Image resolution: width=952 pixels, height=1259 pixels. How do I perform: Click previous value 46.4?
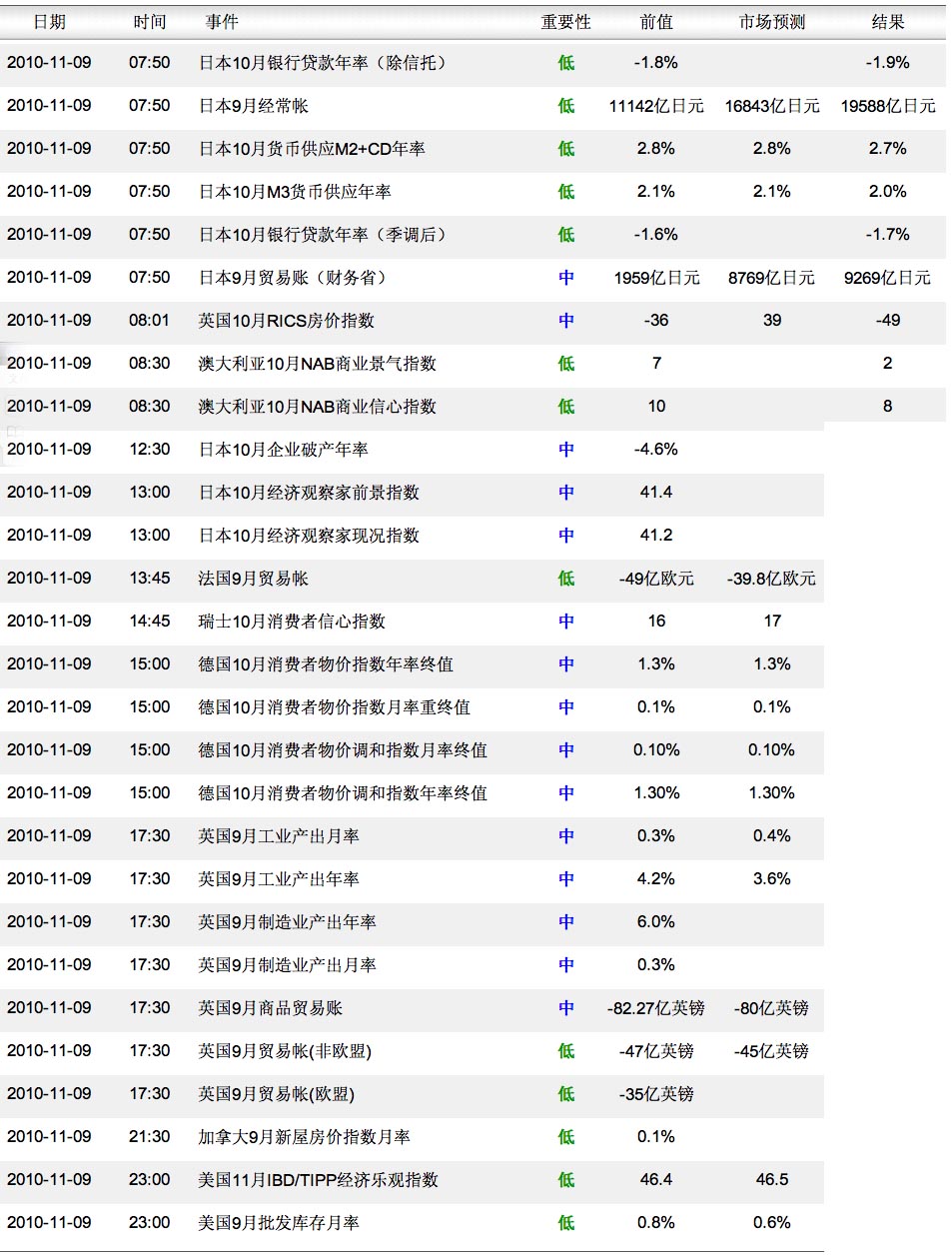pos(656,1180)
